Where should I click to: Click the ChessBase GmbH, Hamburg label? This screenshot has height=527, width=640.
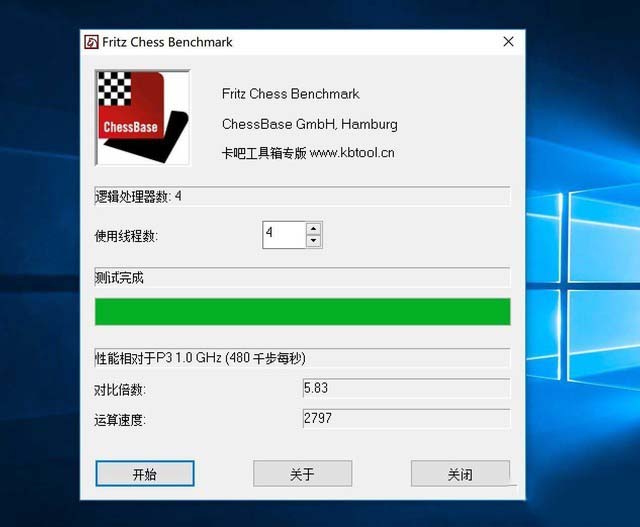tap(309, 124)
